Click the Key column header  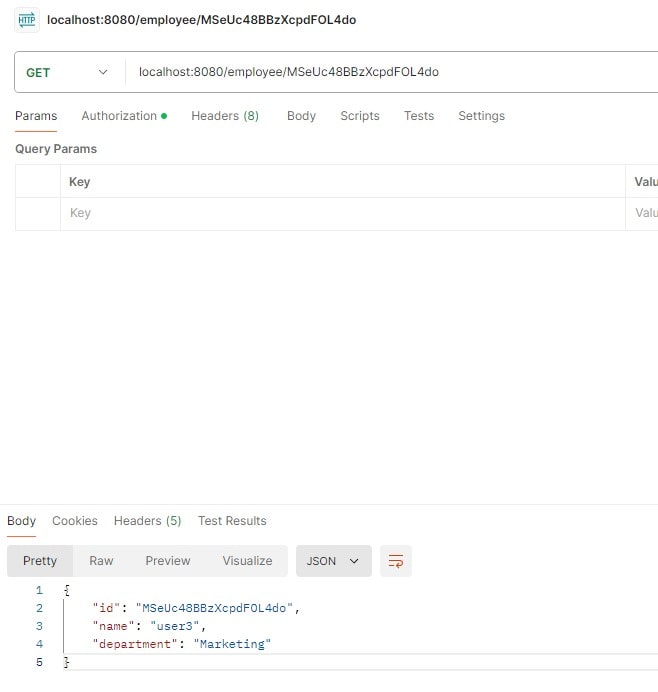click(x=79, y=182)
